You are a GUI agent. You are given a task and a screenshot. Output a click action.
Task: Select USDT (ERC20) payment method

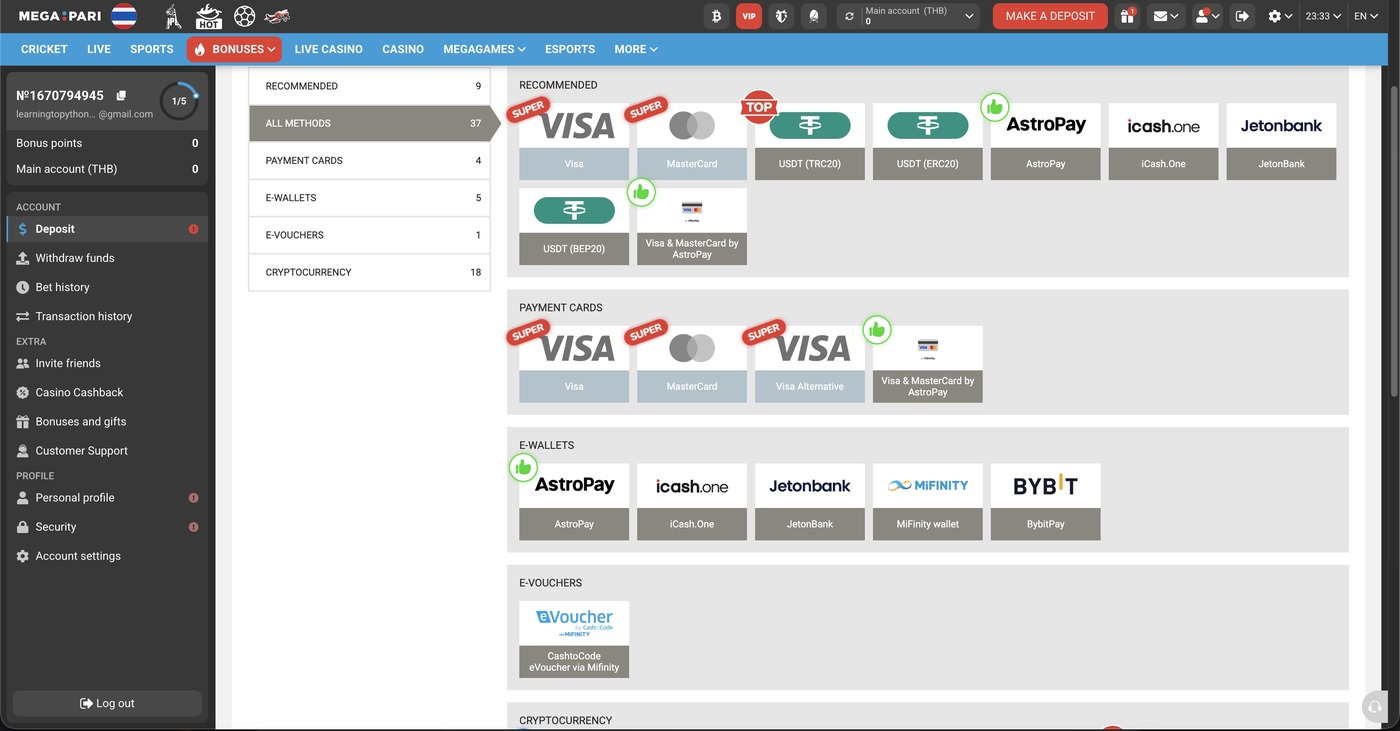pos(928,141)
